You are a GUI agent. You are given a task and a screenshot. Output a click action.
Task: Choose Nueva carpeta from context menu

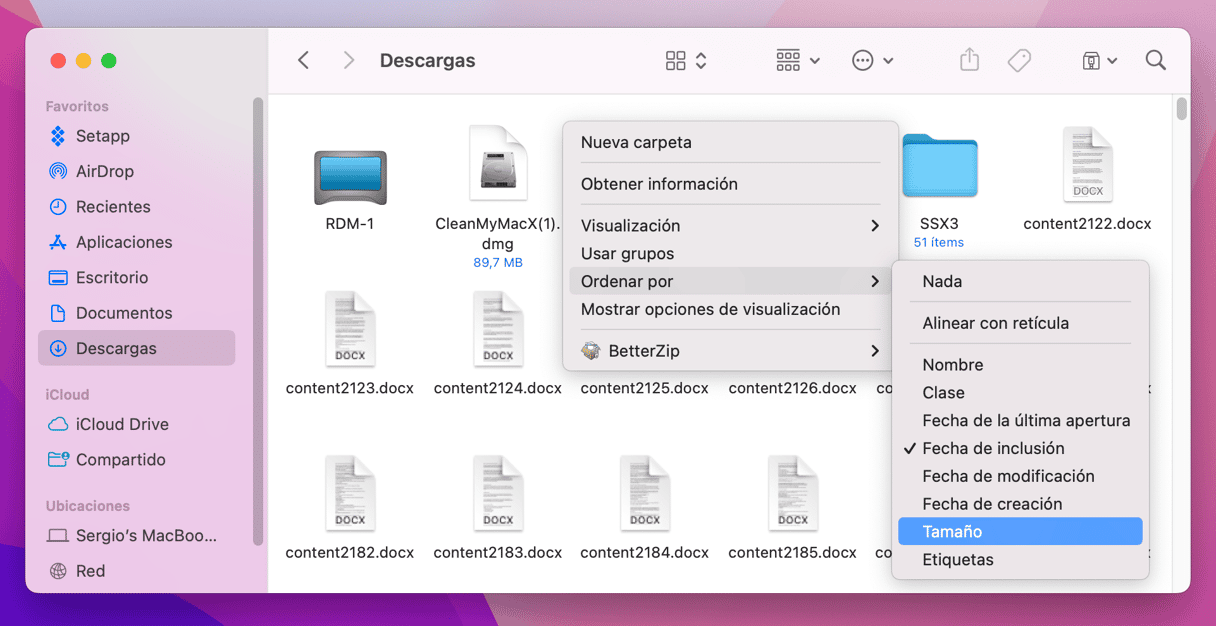[x=636, y=142]
